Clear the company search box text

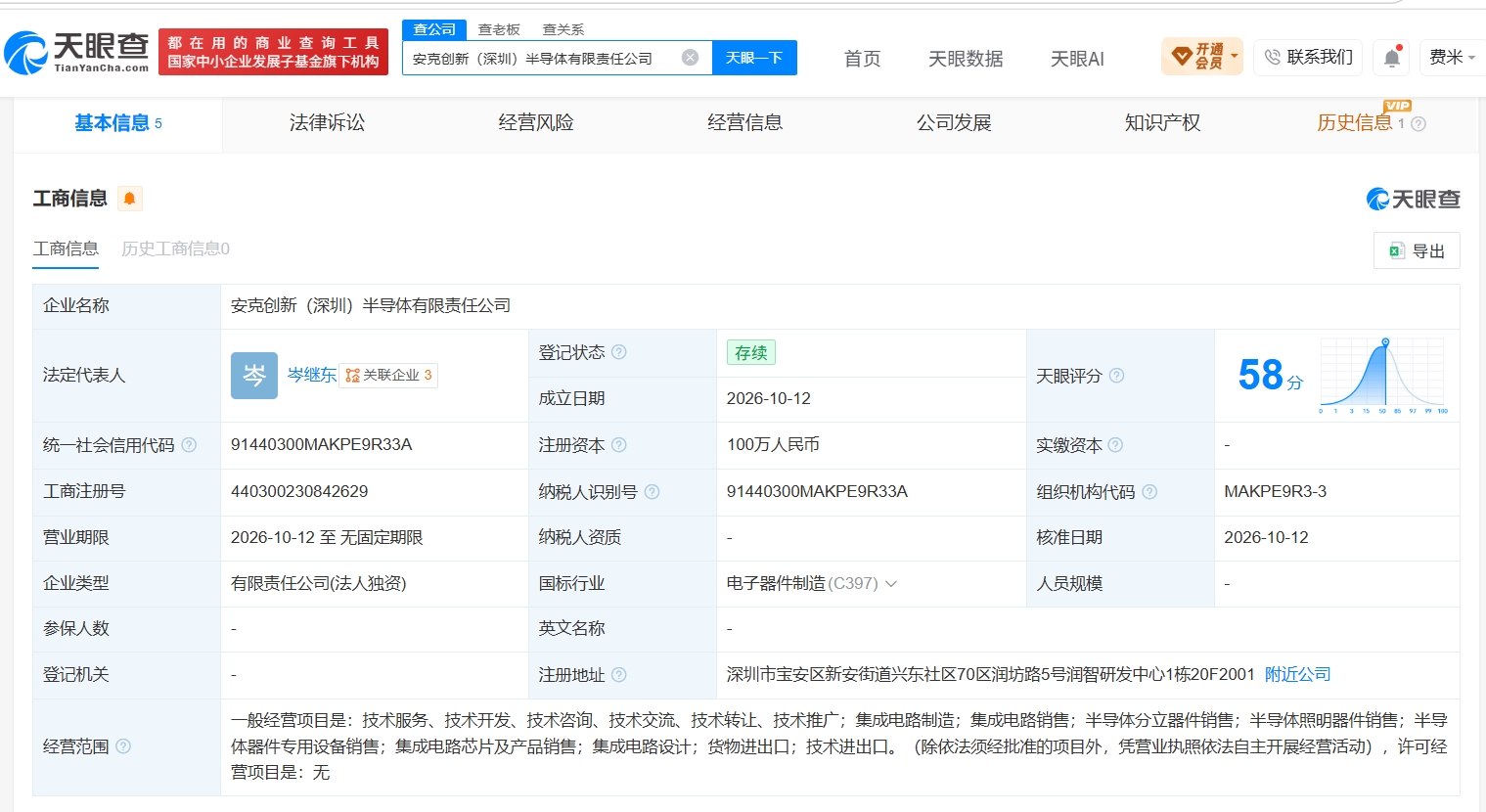tap(690, 58)
